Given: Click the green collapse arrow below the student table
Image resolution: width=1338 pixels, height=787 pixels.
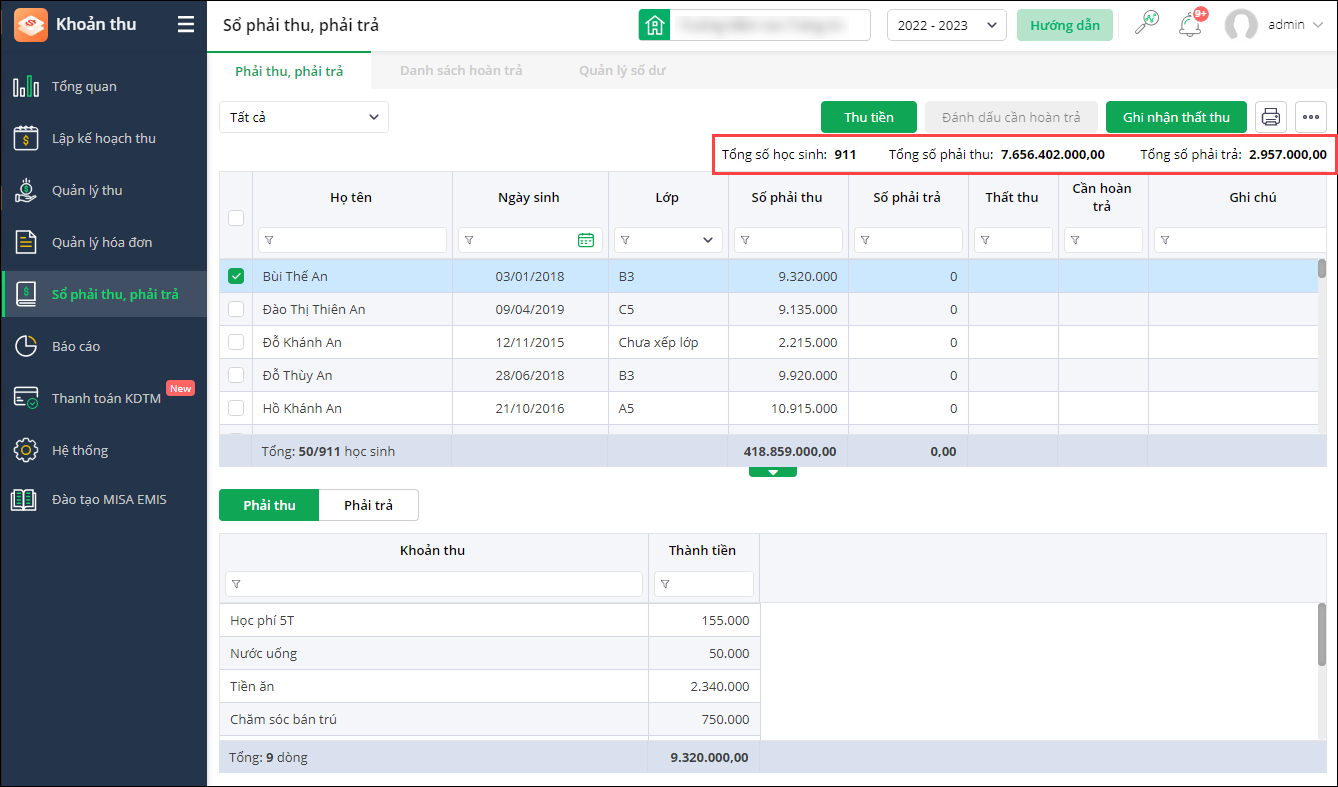Looking at the screenshot, I should 773,471.
